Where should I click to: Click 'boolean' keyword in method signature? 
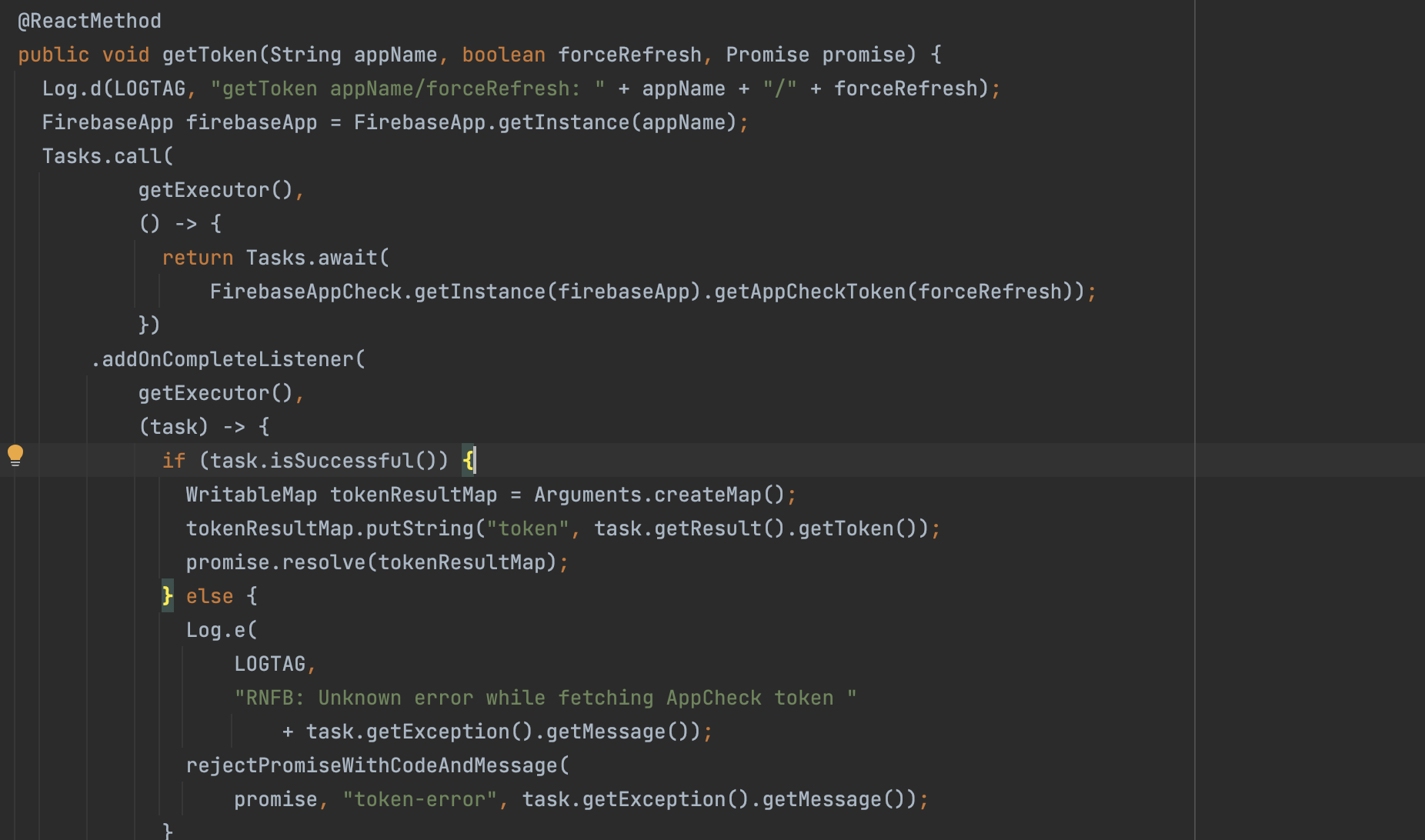pos(503,55)
